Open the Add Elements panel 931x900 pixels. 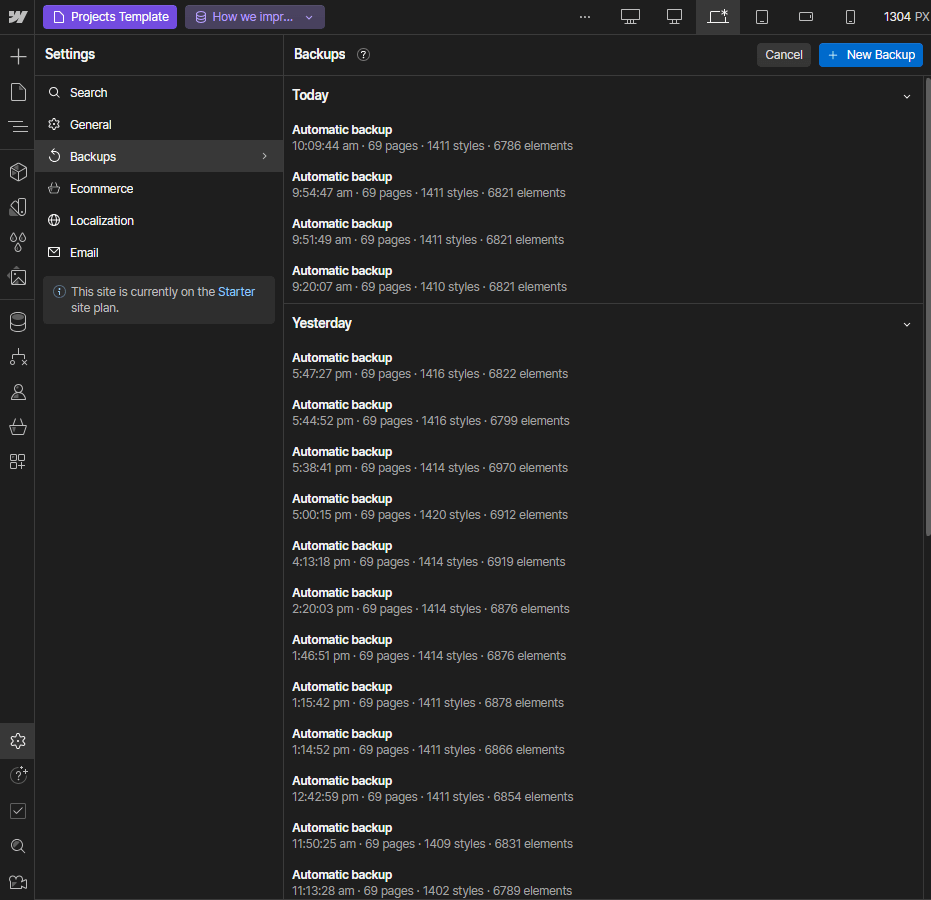17,56
